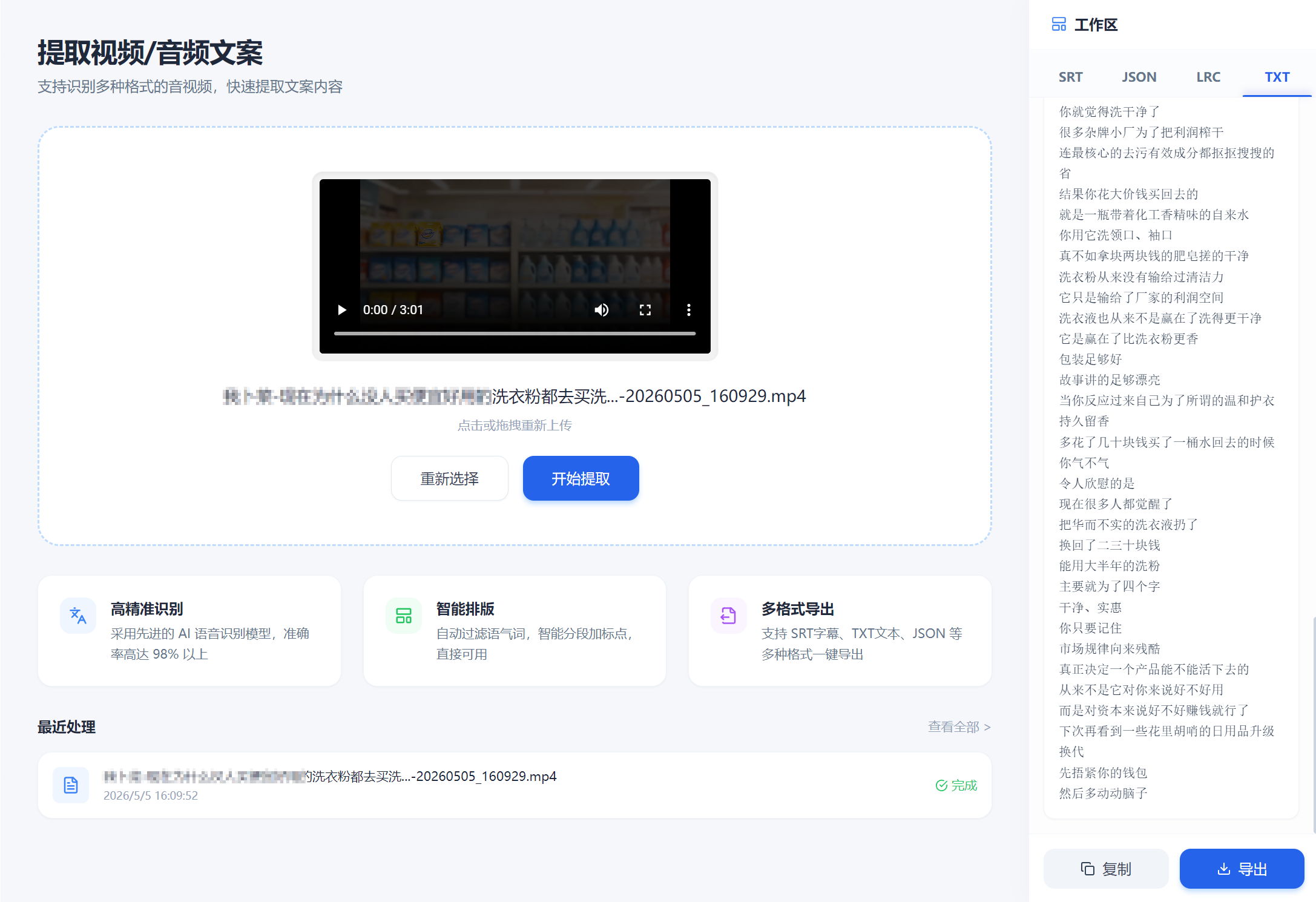The width and height of the screenshot is (1316, 902).
Task: Select transcript line 先捂紧你的钱包
Action: tap(1103, 772)
